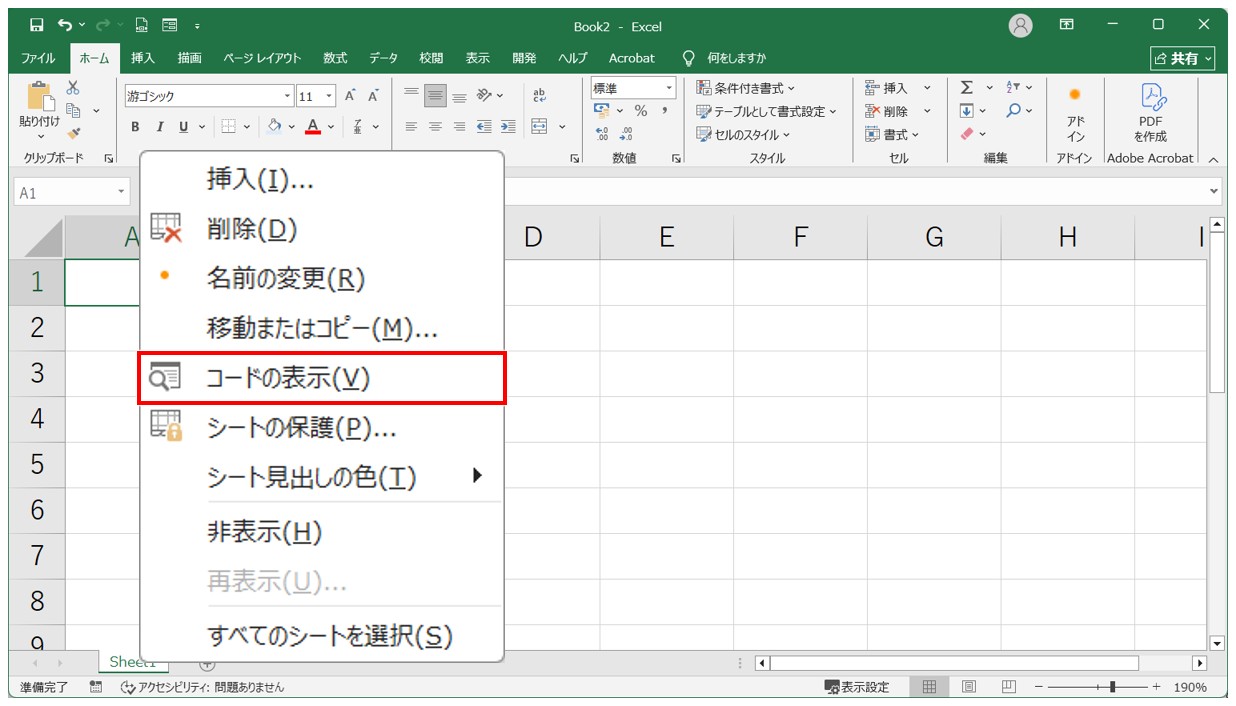
Task: Center text horizontally in cell
Action: tap(435, 126)
